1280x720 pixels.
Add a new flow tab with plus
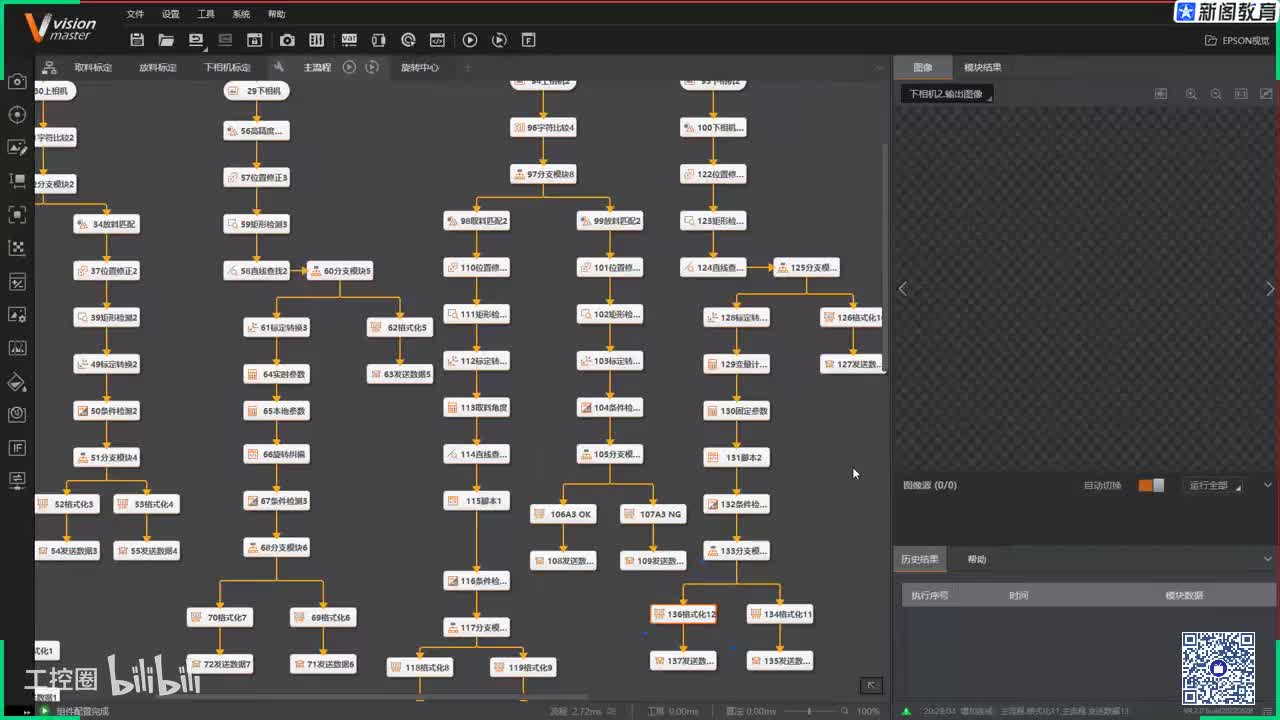coord(467,67)
